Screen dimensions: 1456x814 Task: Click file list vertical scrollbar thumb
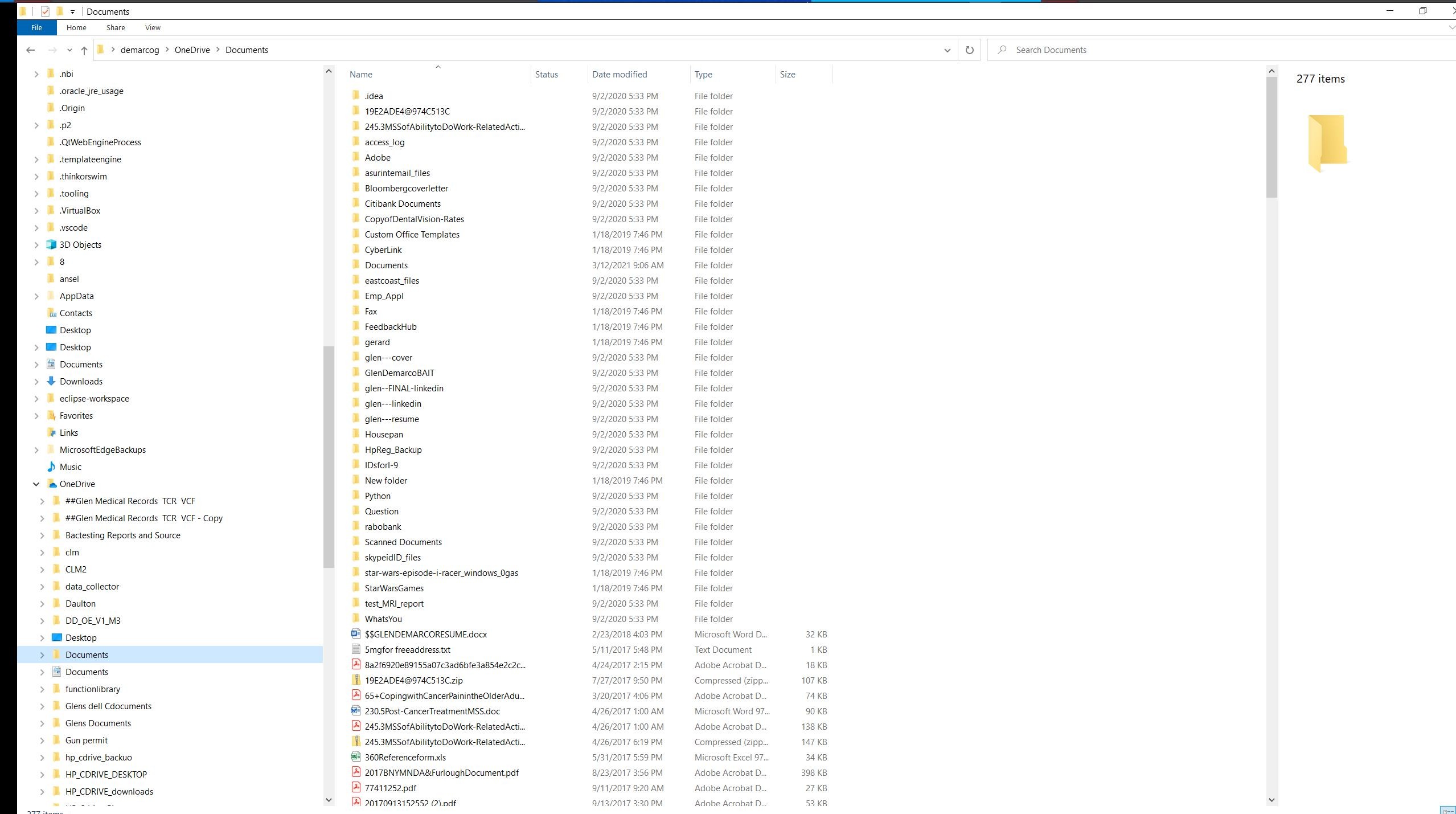coord(1272,137)
